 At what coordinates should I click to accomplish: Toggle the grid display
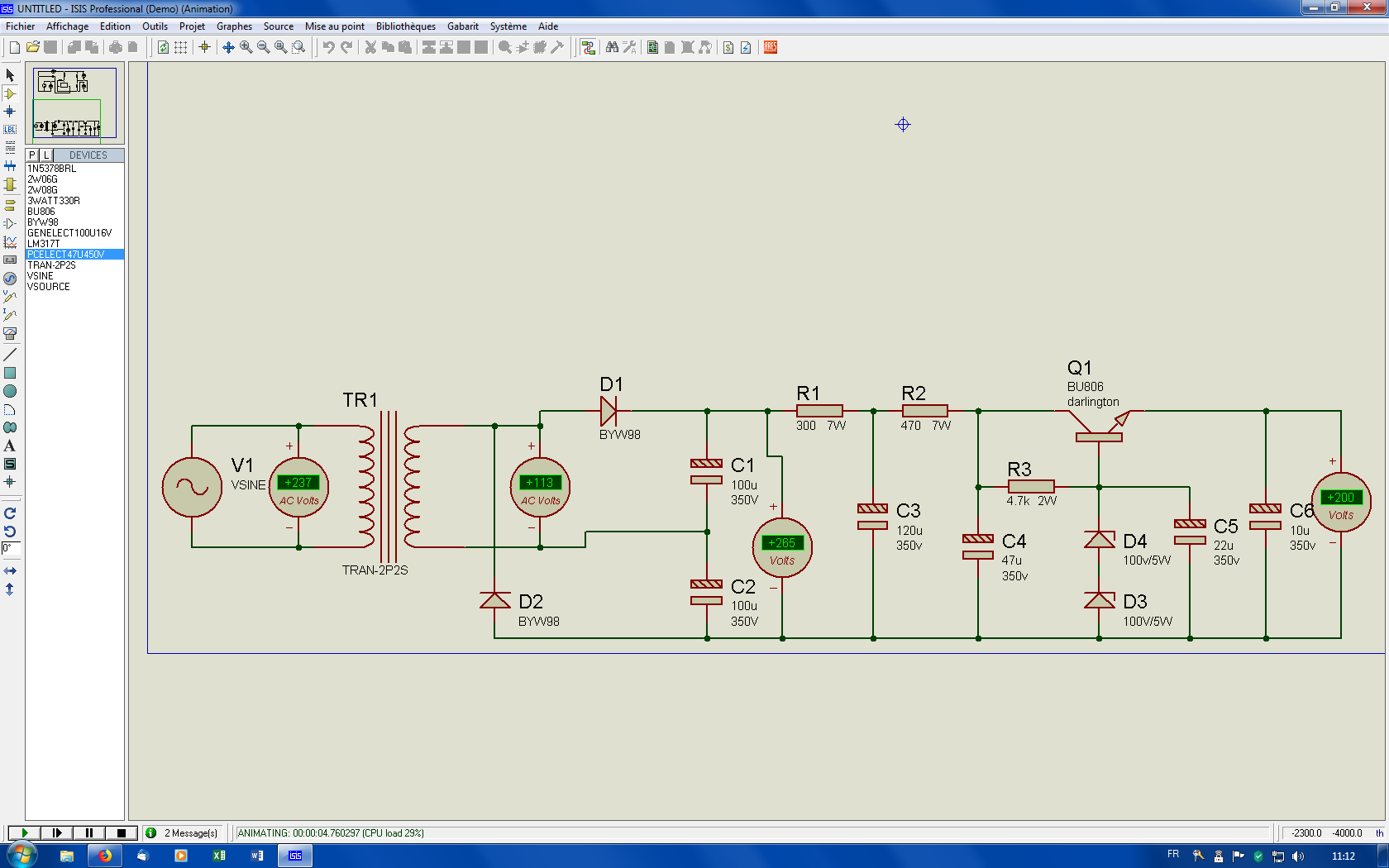click(180, 47)
